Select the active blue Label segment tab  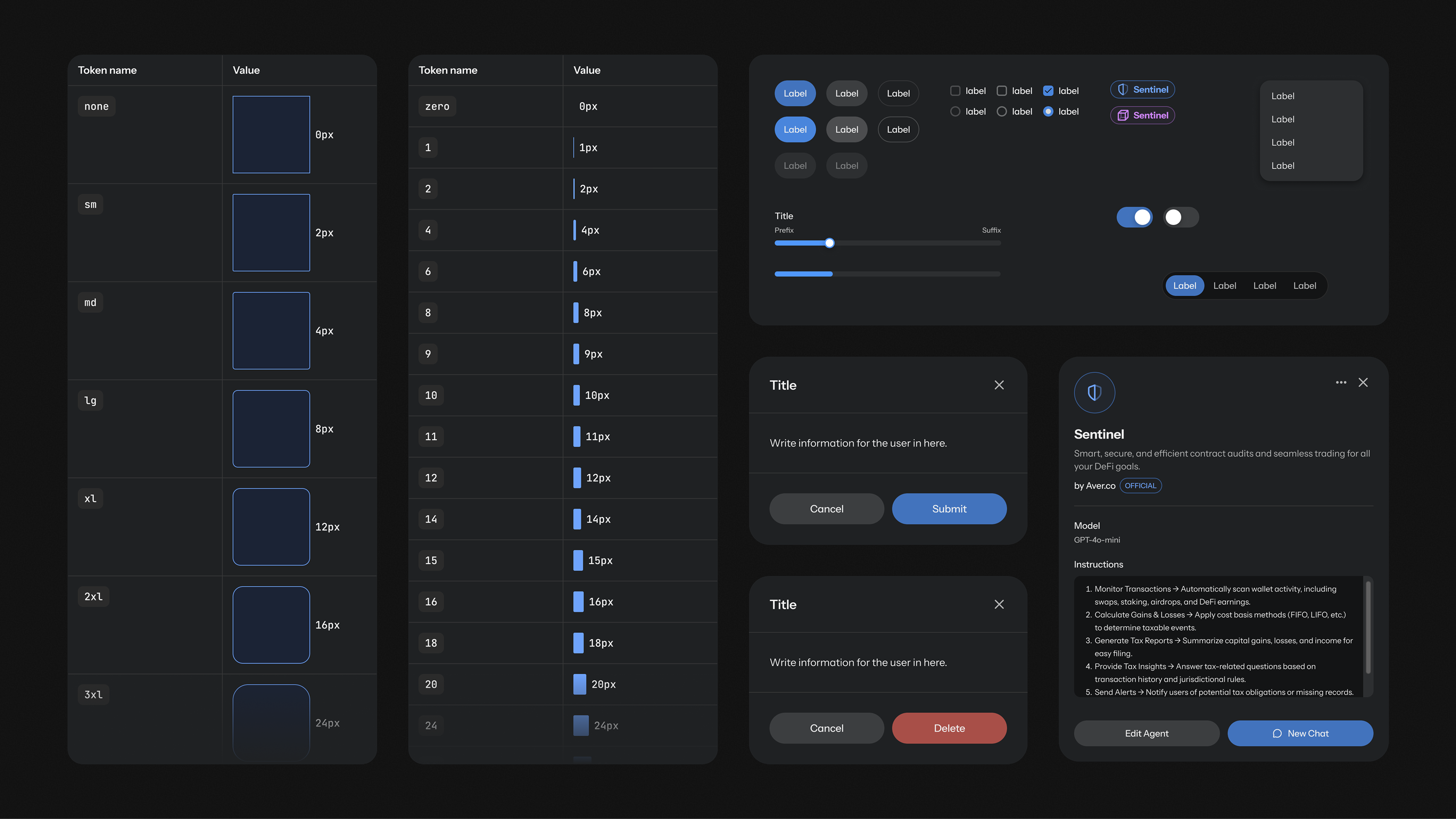(x=1184, y=285)
